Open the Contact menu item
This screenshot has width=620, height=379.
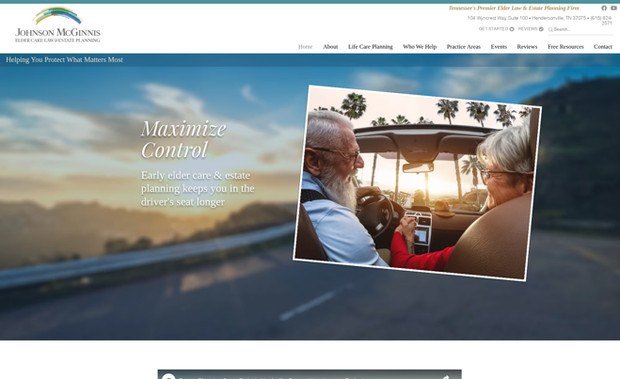coord(603,47)
